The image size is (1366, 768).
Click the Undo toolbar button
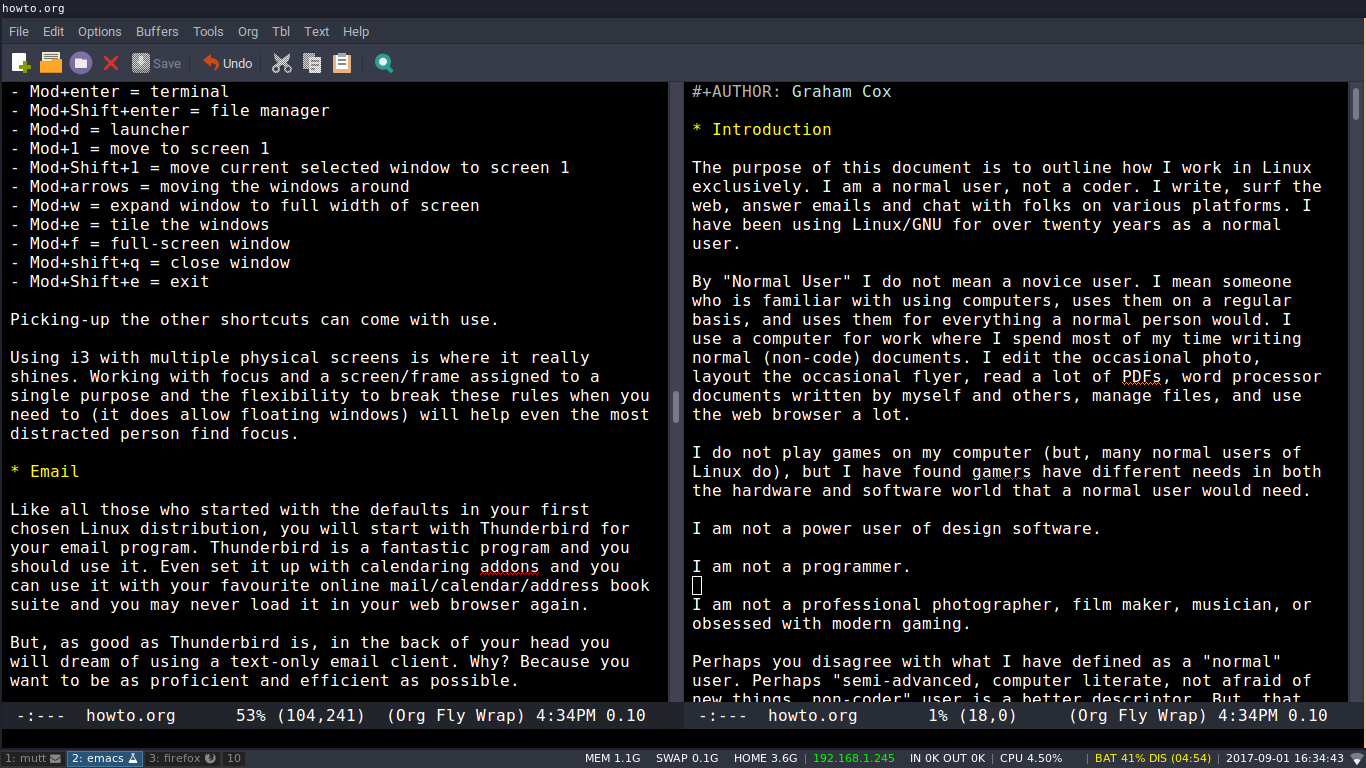pyautogui.click(x=228, y=63)
